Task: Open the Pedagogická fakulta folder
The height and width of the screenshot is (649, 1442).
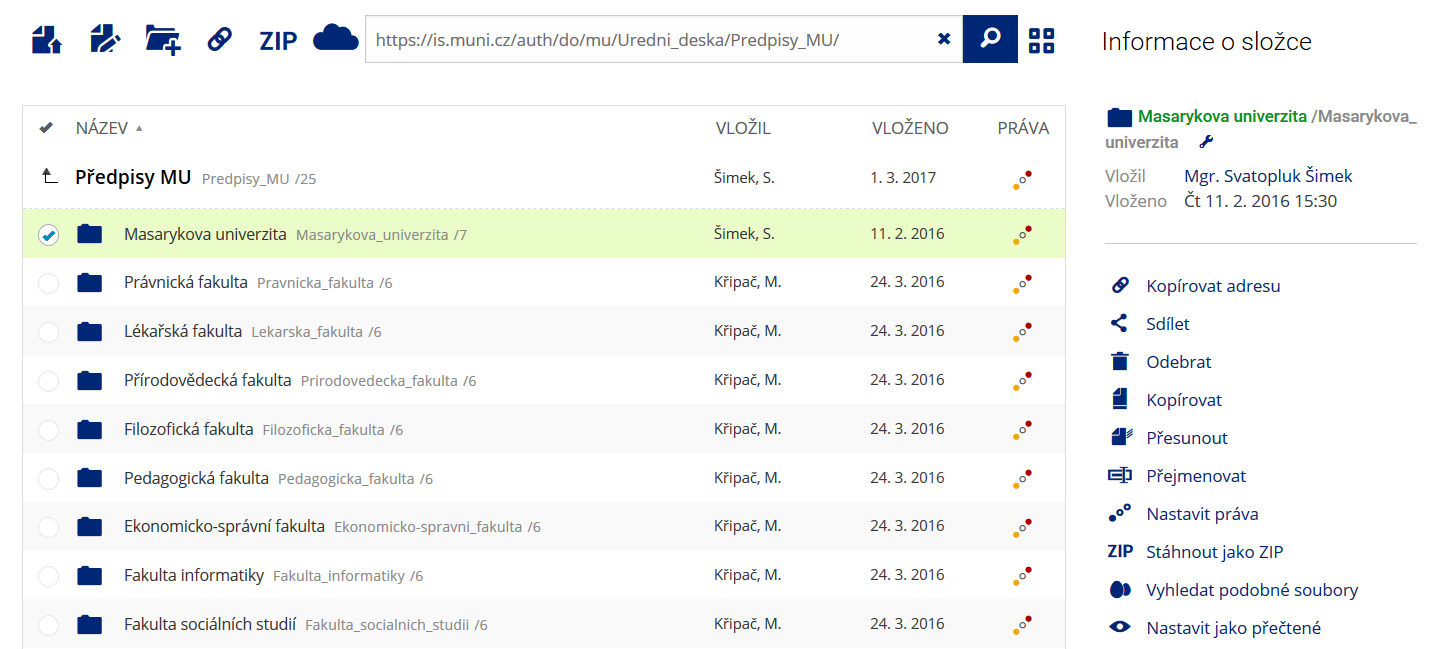Action: point(197,478)
